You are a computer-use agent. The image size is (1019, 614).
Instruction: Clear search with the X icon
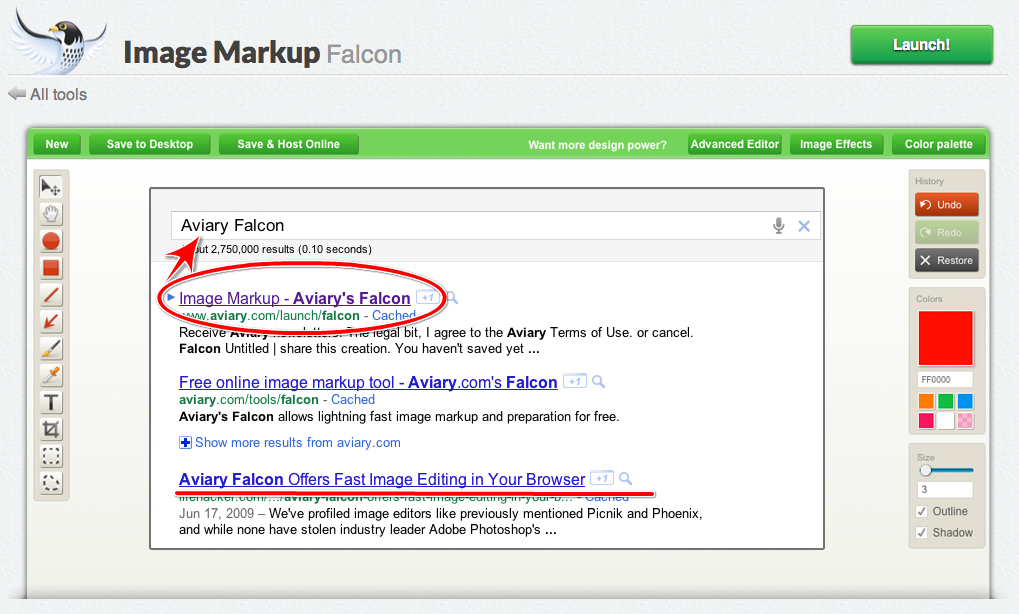(804, 226)
